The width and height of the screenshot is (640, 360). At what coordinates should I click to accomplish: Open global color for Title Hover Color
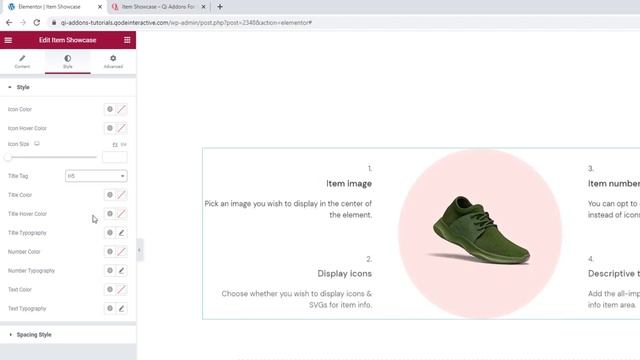coord(110,214)
